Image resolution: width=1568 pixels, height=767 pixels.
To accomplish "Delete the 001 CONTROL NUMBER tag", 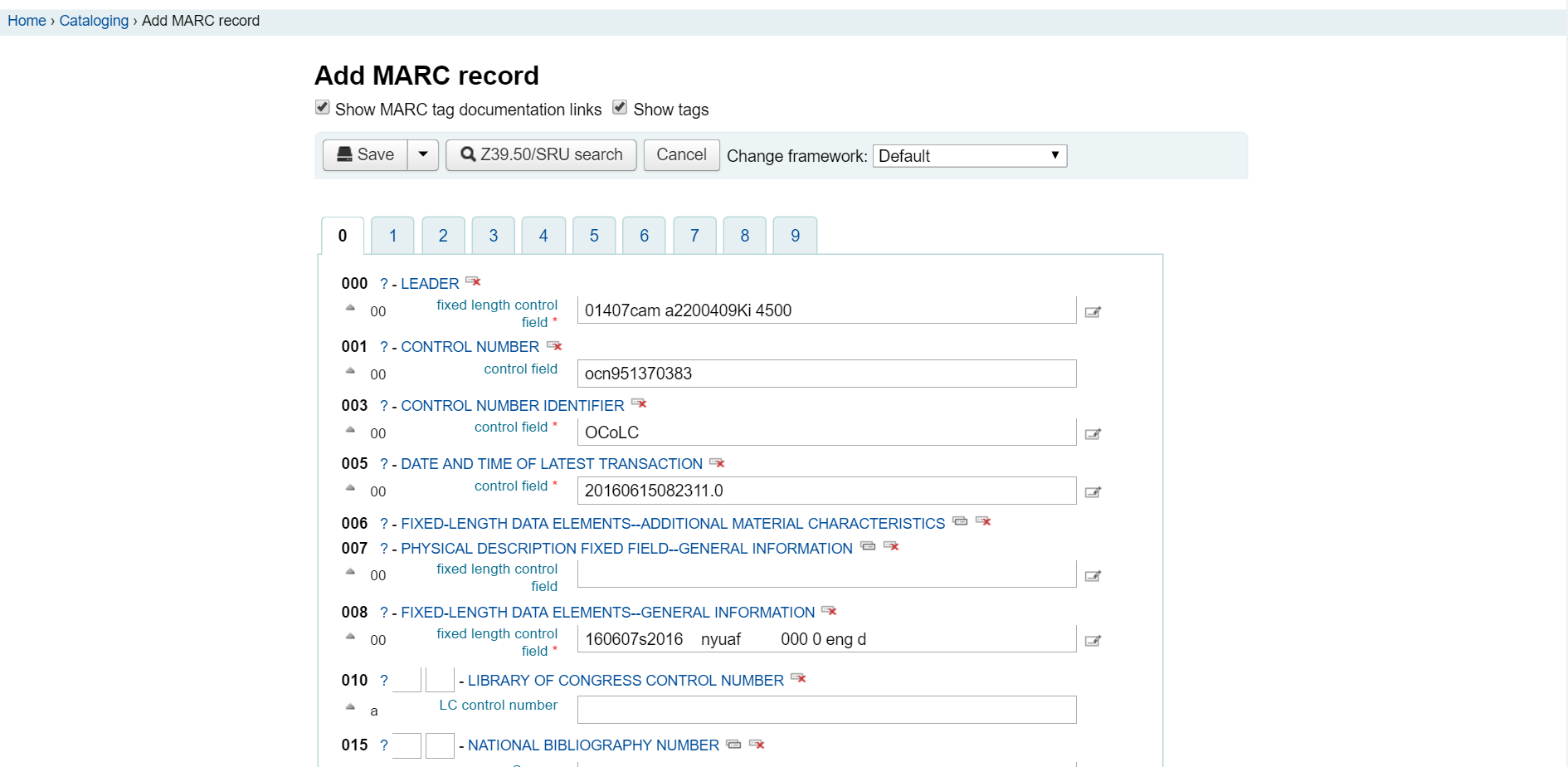I will [554, 346].
